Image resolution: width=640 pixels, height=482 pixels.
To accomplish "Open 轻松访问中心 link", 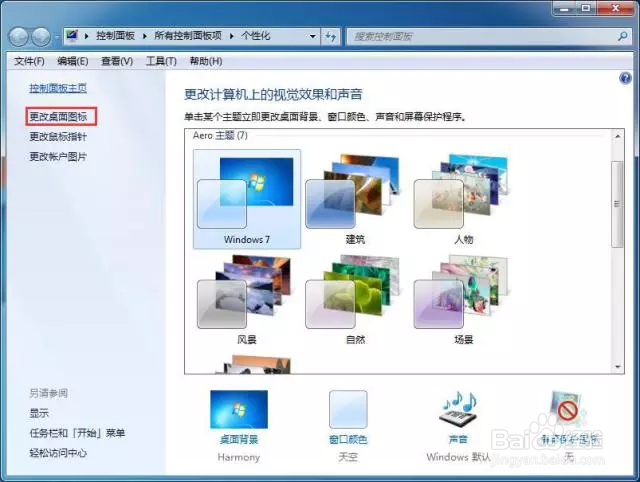I will (58, 453).
